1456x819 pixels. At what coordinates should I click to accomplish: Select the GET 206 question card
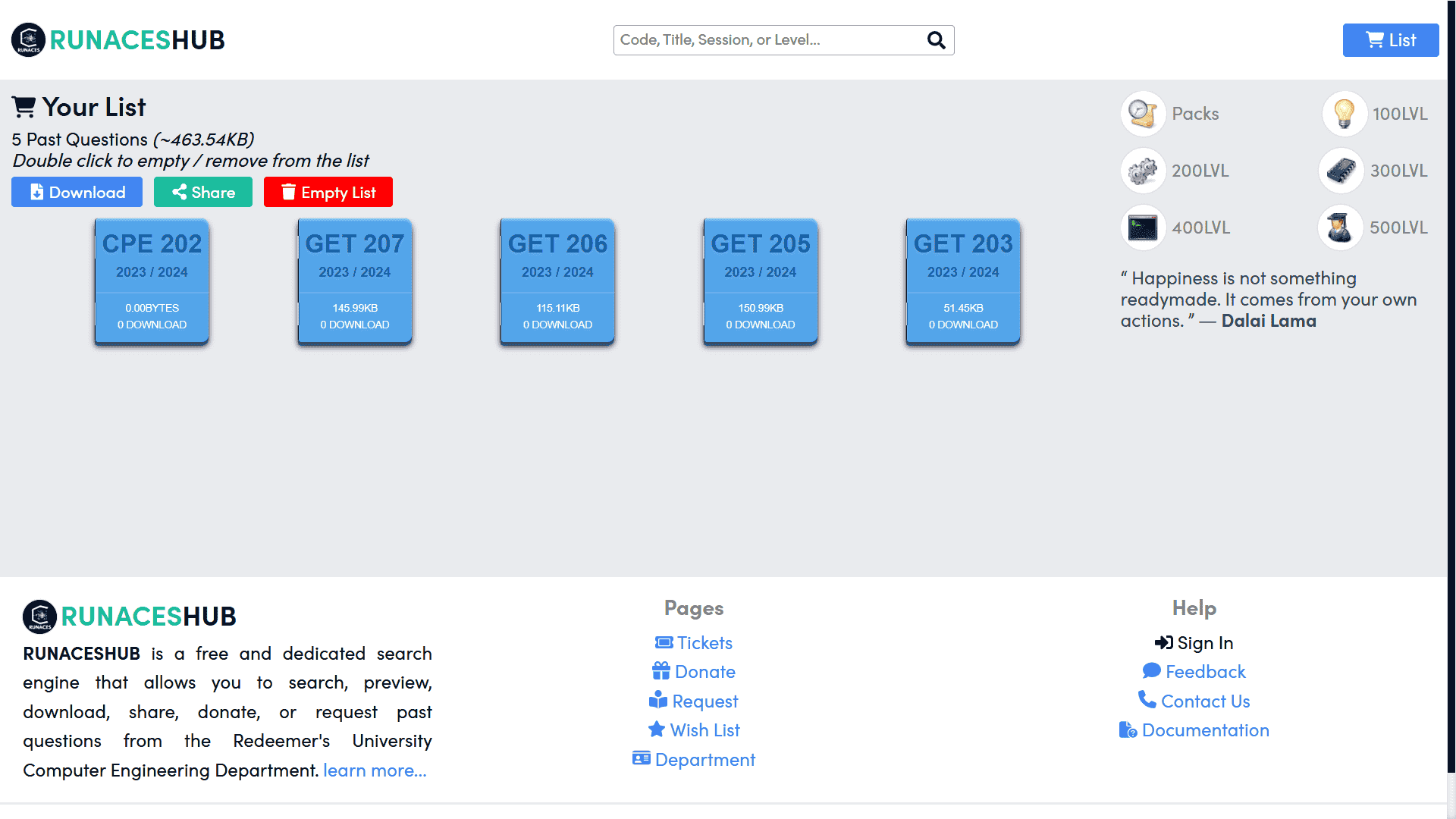pyautogui.click(x=557, y=282)
